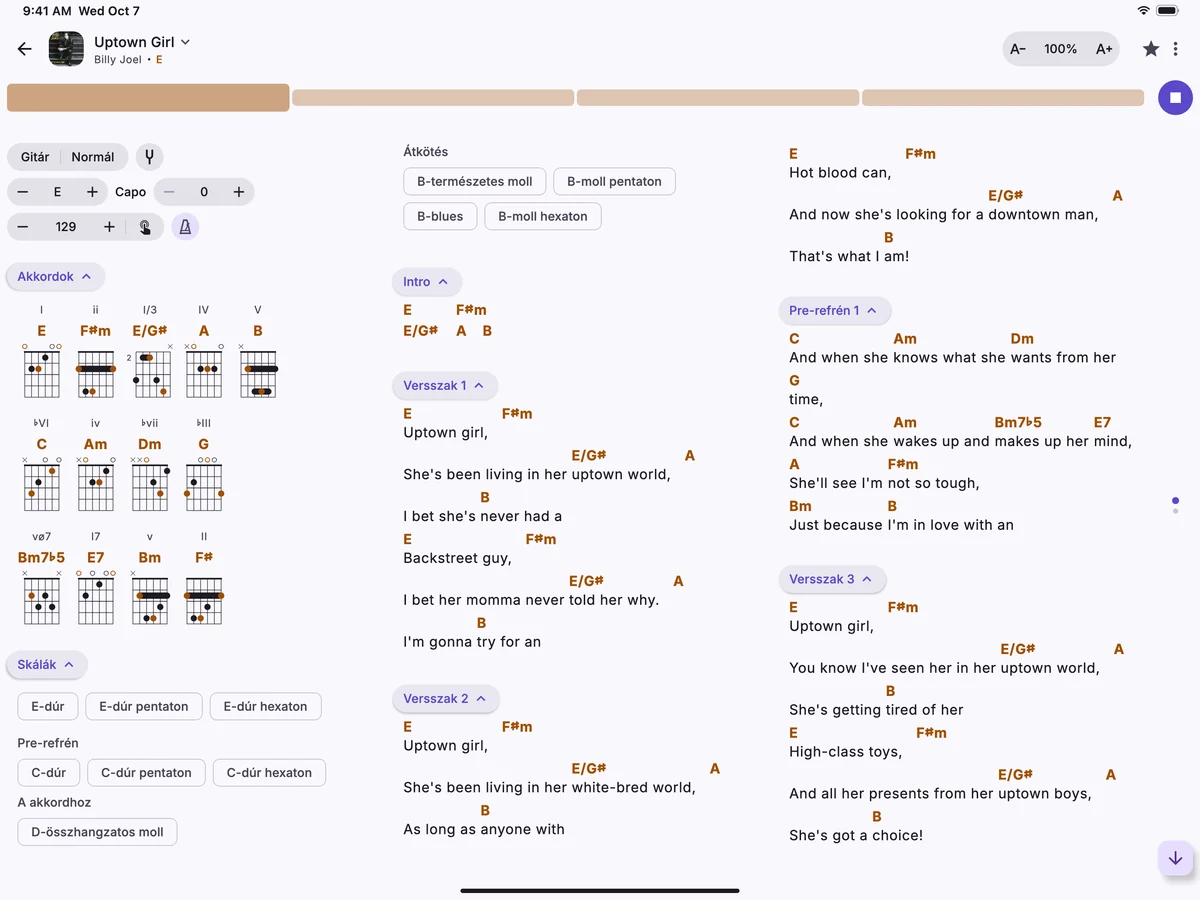The width and height of the screenshot is (1200, 900).
Task: Select the Normál display mode
Action: [93, 157]
